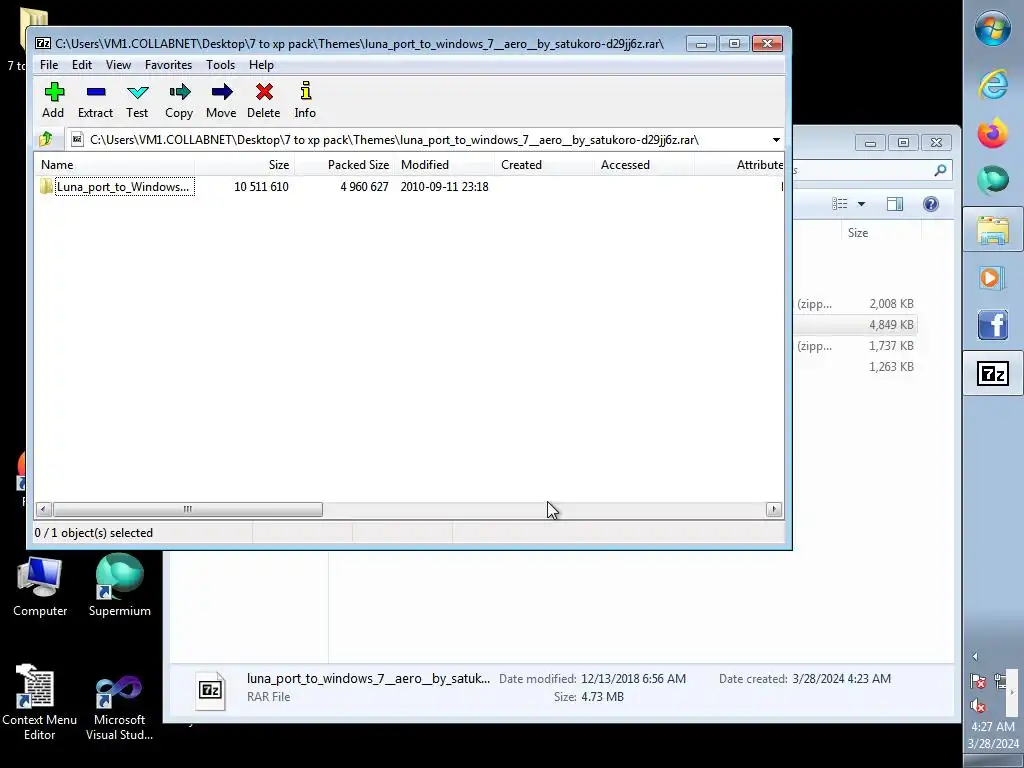The image size is (1024, 768).
Task: Open the Windows Start orb
Action: pos(993,29)
